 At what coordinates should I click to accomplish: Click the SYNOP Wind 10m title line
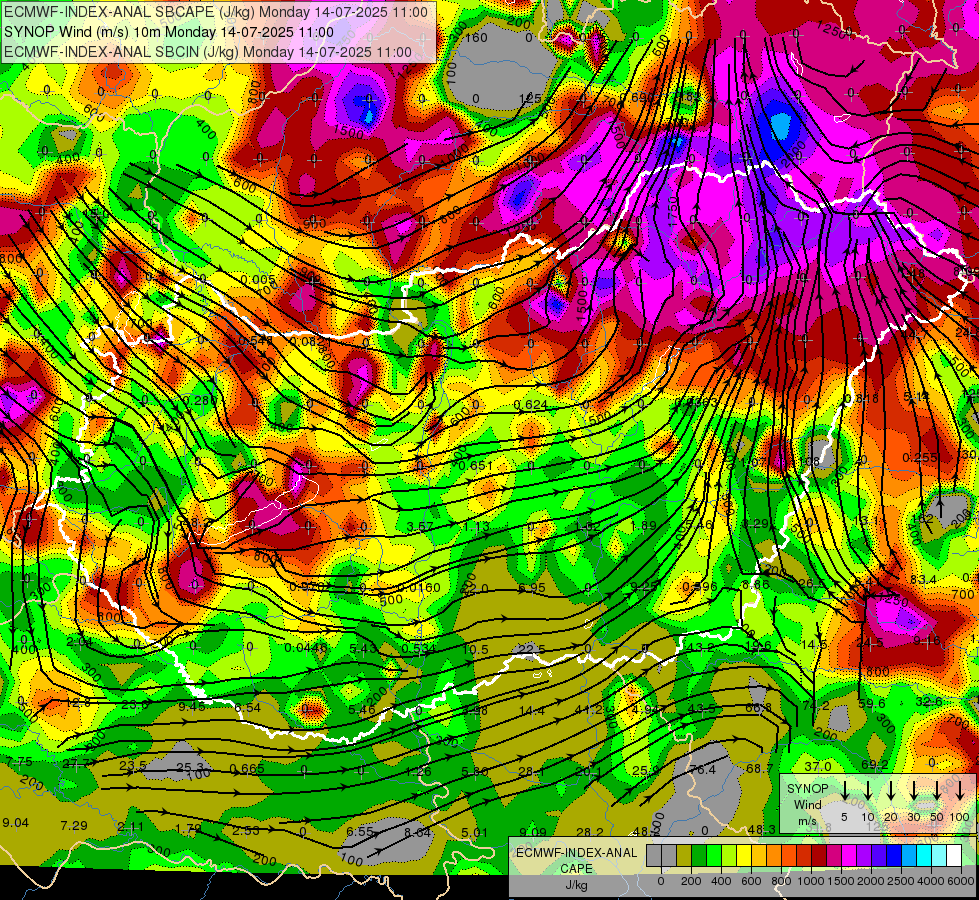(169, 32)
